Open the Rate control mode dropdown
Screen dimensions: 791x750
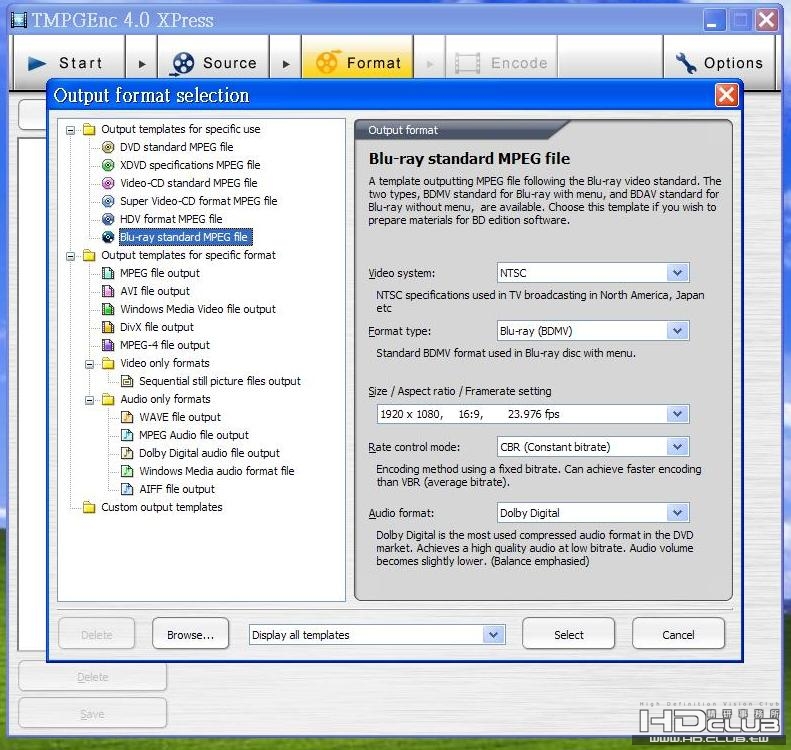(x=677, y=447)
